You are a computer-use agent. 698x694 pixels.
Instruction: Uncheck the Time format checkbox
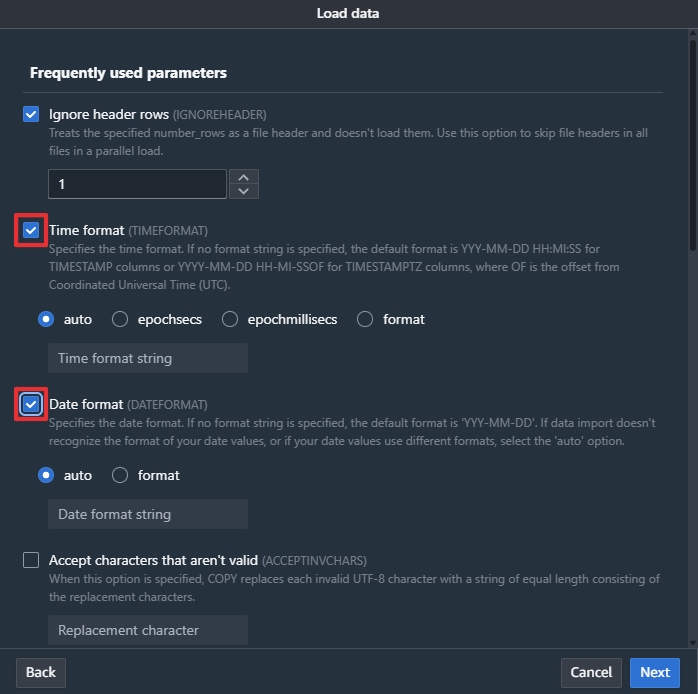pos(31,230)
